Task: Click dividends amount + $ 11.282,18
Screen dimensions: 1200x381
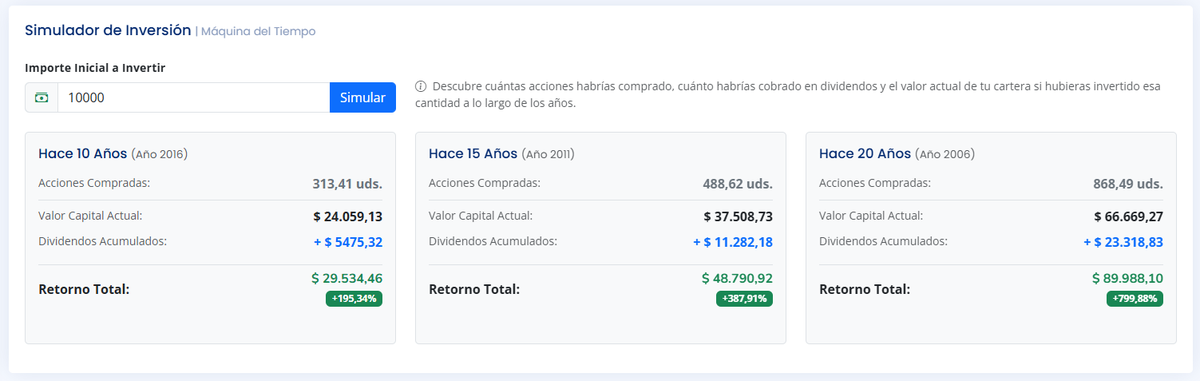Action: 733,242
